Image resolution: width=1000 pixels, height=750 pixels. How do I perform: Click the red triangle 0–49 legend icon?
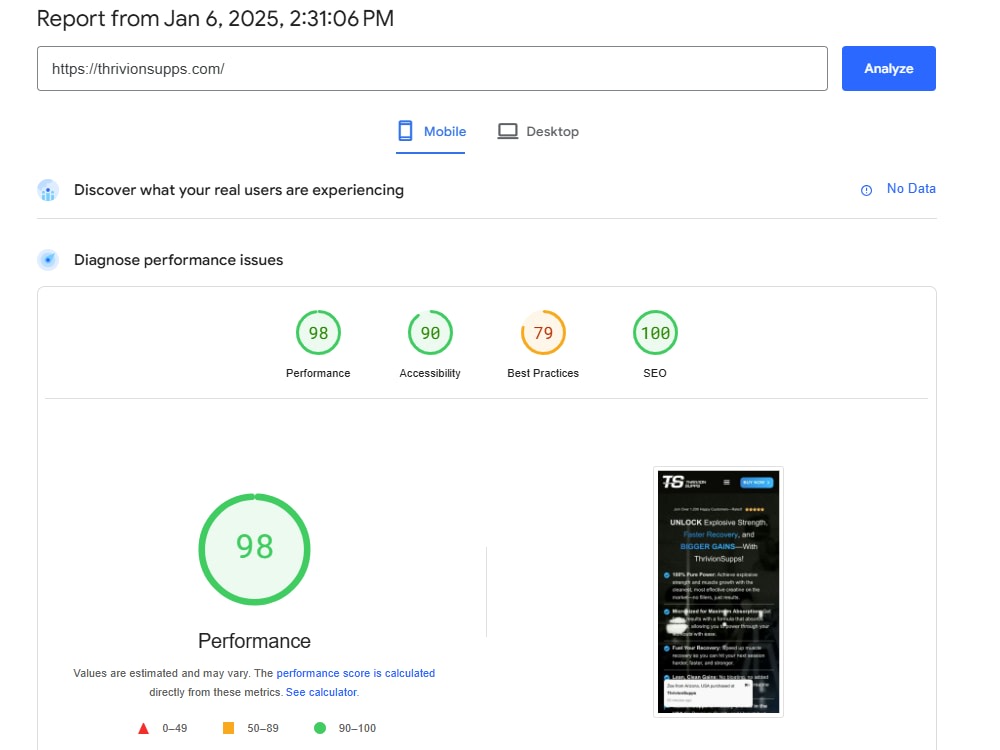coord(143,728)
